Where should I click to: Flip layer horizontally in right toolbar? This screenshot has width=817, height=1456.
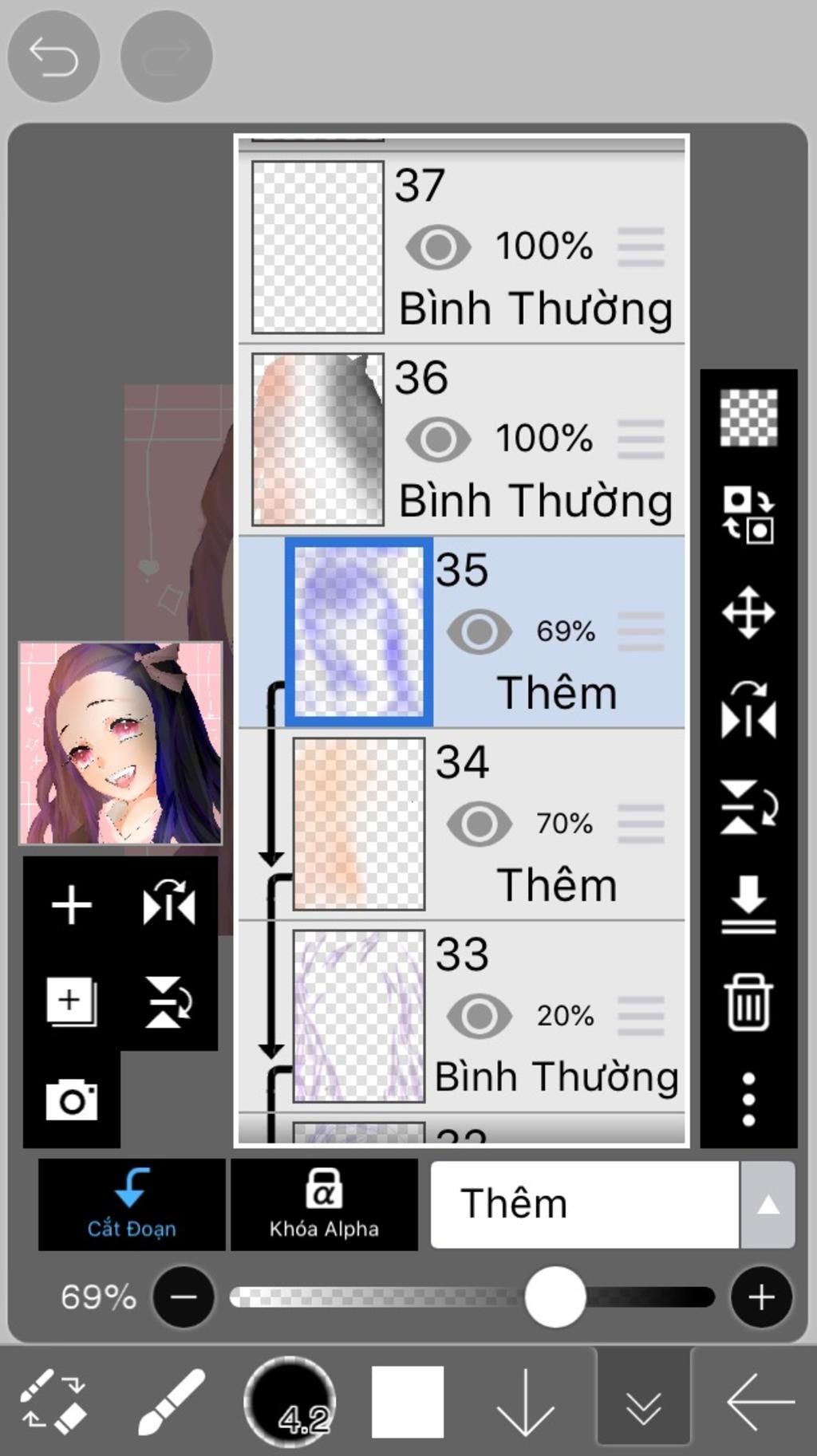[x=748, y=710]
